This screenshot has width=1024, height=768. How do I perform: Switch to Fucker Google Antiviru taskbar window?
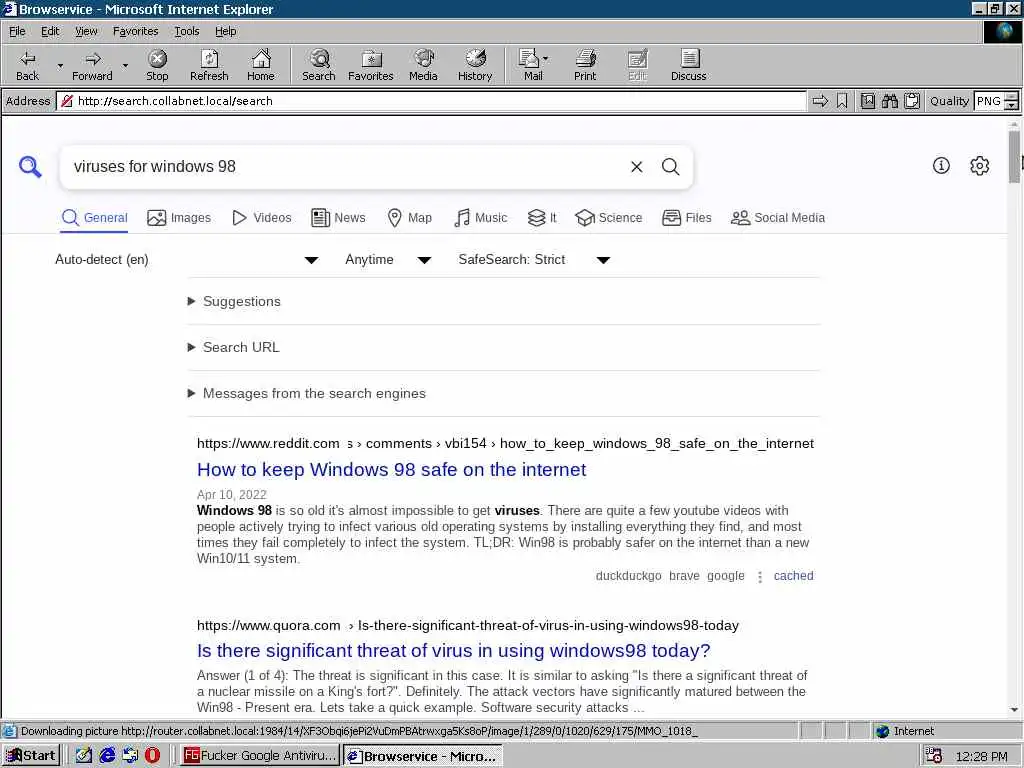point(261,756)
